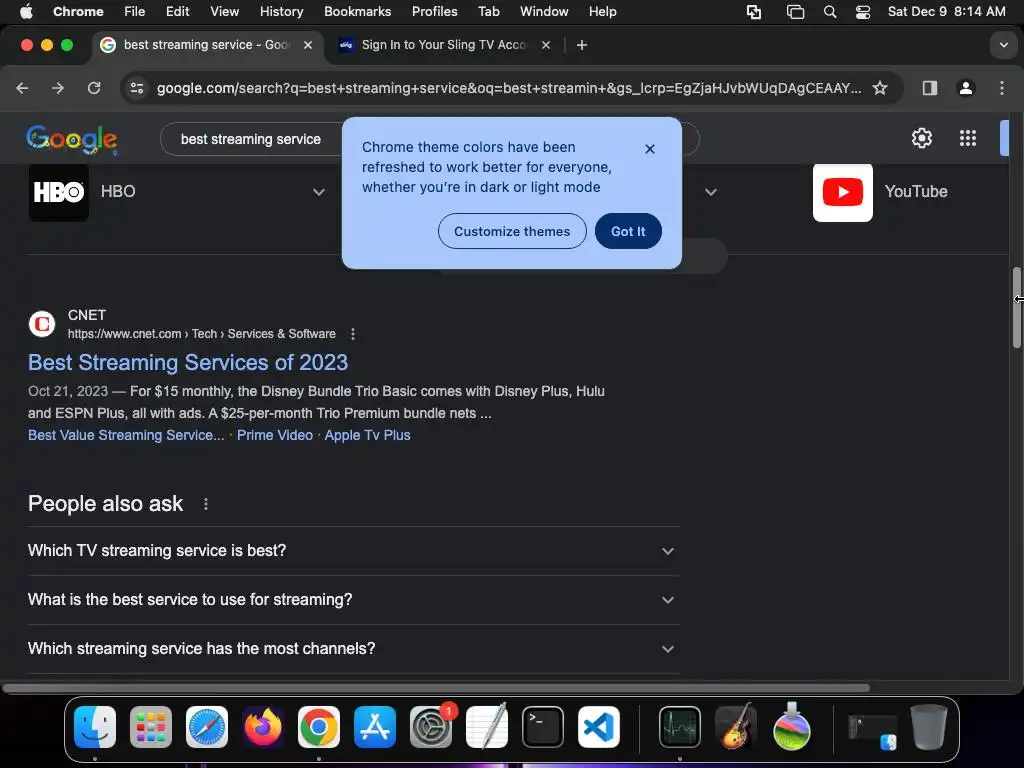Click the Google logo

[x=72, y=139]
